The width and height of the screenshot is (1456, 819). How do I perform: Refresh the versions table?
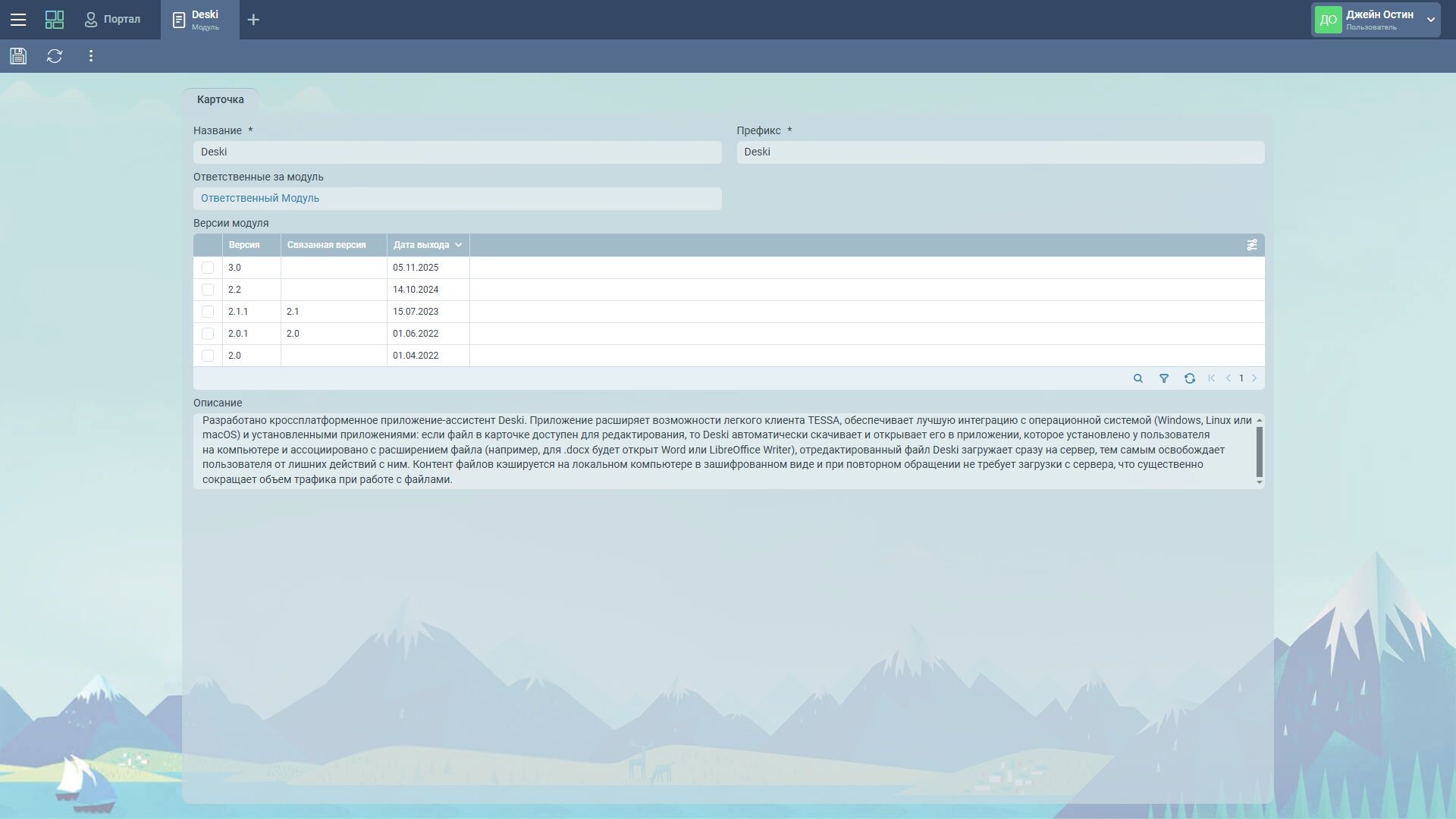(1190, 378)
